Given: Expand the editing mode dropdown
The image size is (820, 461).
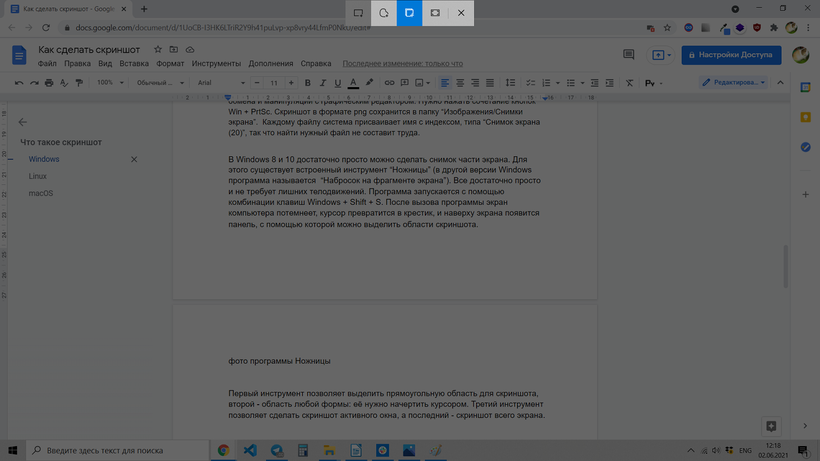Looking at the screenshot, I should (x=735, y=83).
